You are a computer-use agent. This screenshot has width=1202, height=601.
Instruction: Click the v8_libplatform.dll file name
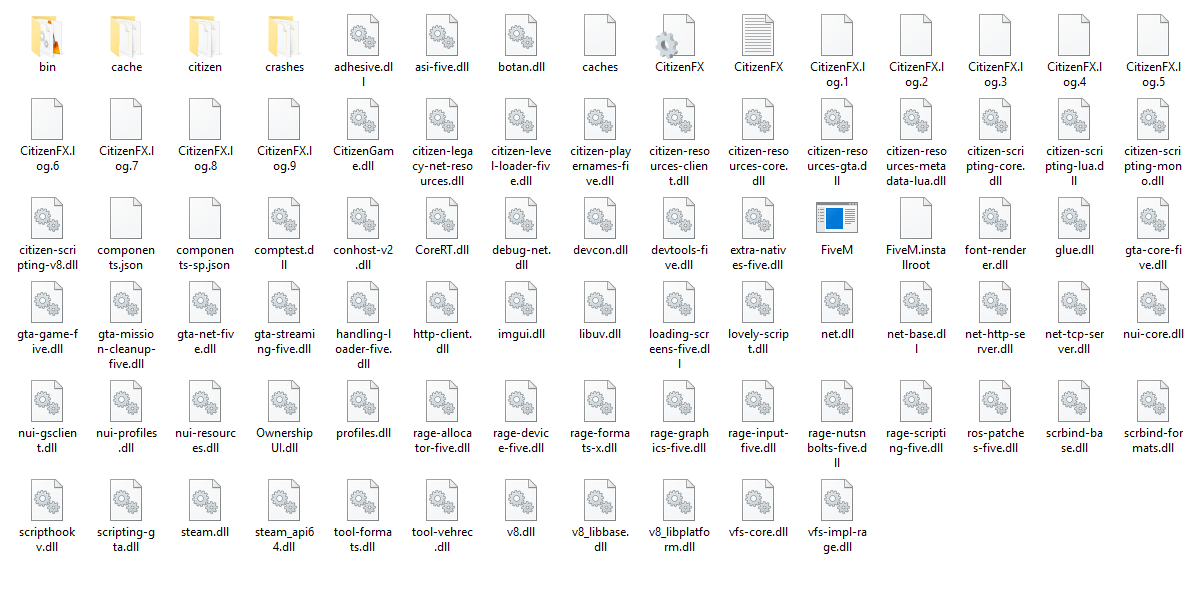pyautogui.click(x=680, y=539)
